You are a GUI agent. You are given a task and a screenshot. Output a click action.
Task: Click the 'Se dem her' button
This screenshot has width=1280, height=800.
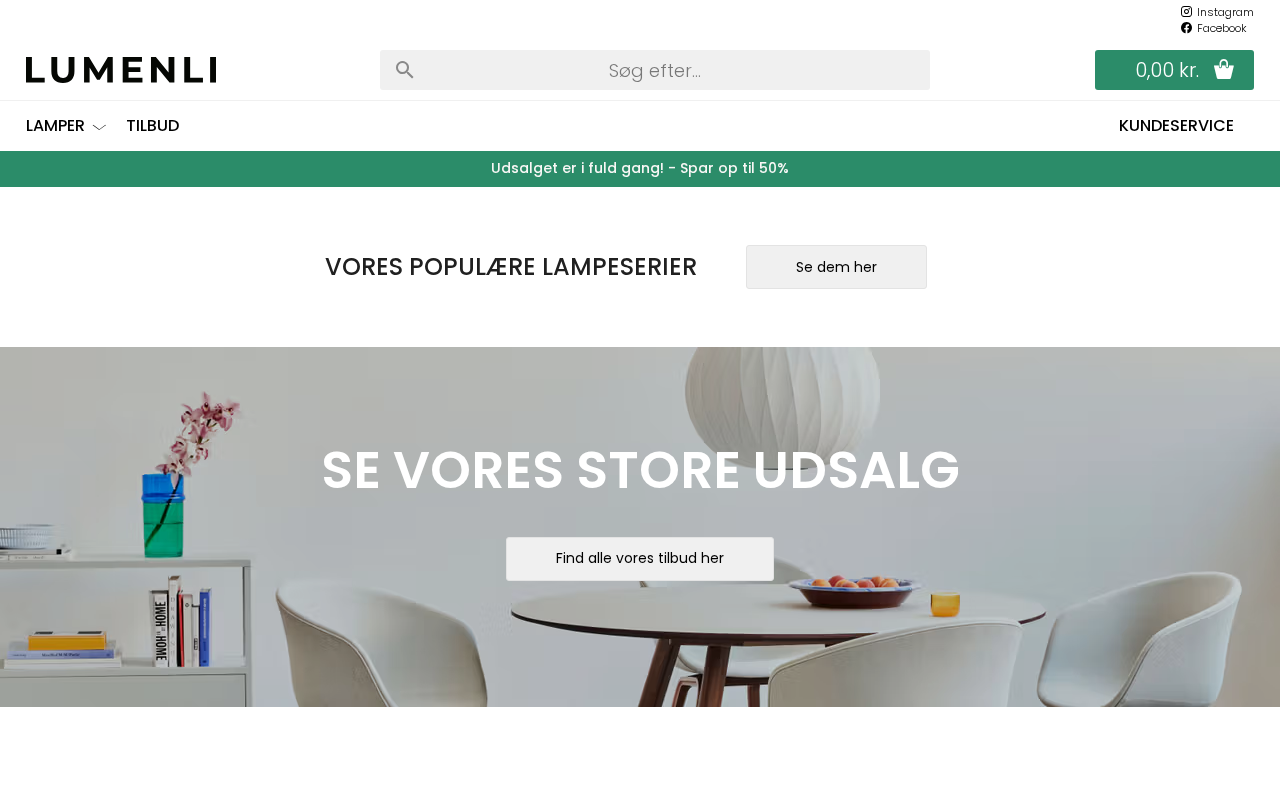pos(836,267)
